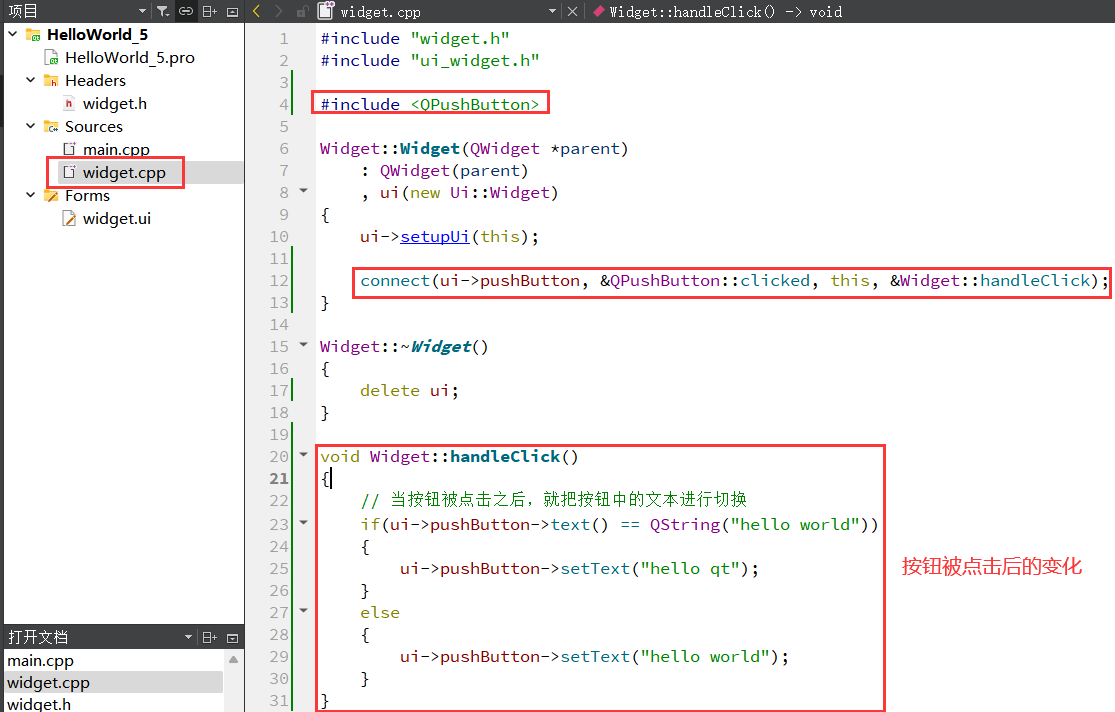Go back with the yellow left arrow
The image size is (1115, 712).
click(257, 11)
